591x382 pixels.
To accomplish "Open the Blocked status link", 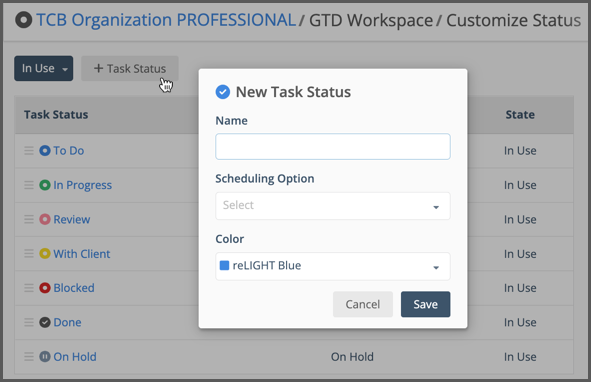I will click(x=74, y=288).
